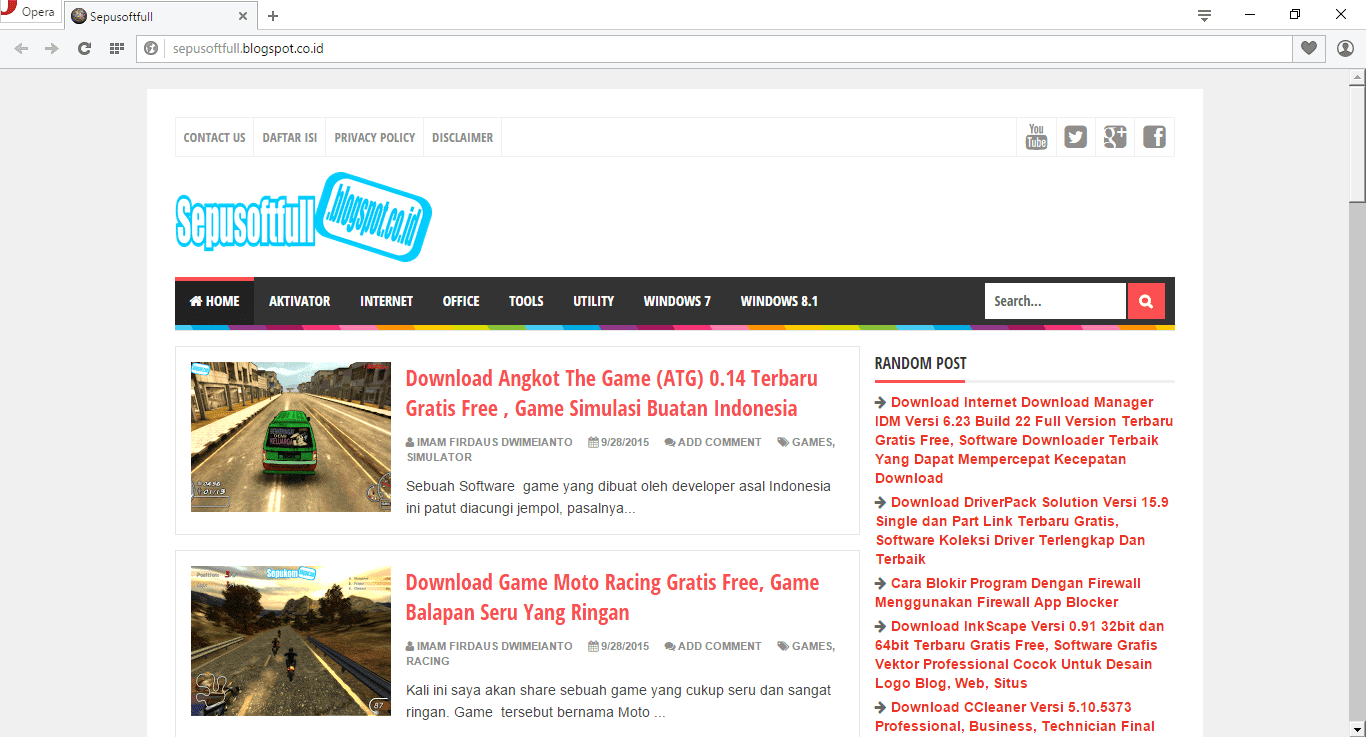Open the Disclaimer page
Screen dimensions: 1366x737
pos(462,138)
